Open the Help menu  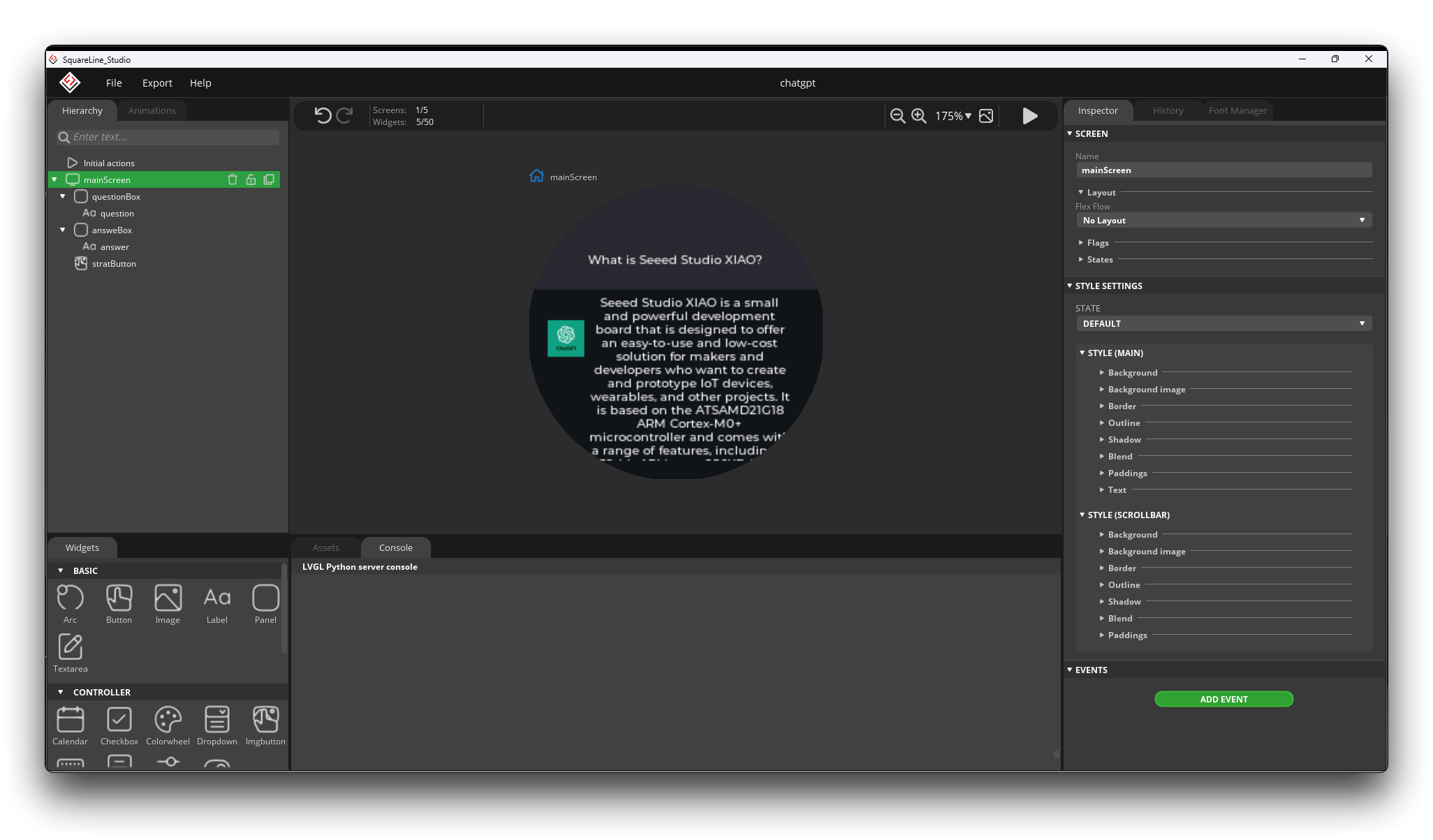point(200,82)
